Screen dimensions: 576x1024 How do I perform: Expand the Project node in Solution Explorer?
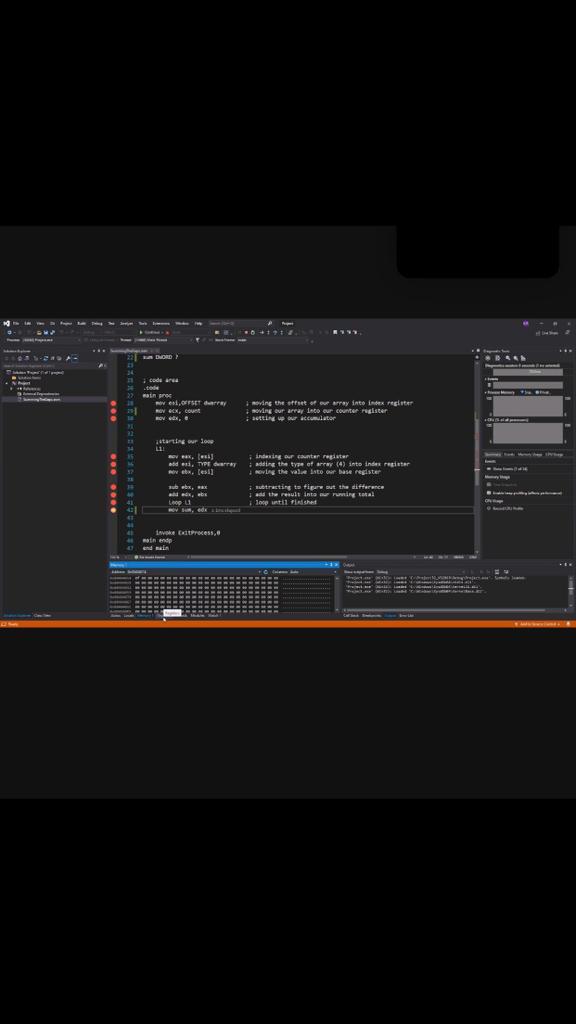click(x=7, y=383)
